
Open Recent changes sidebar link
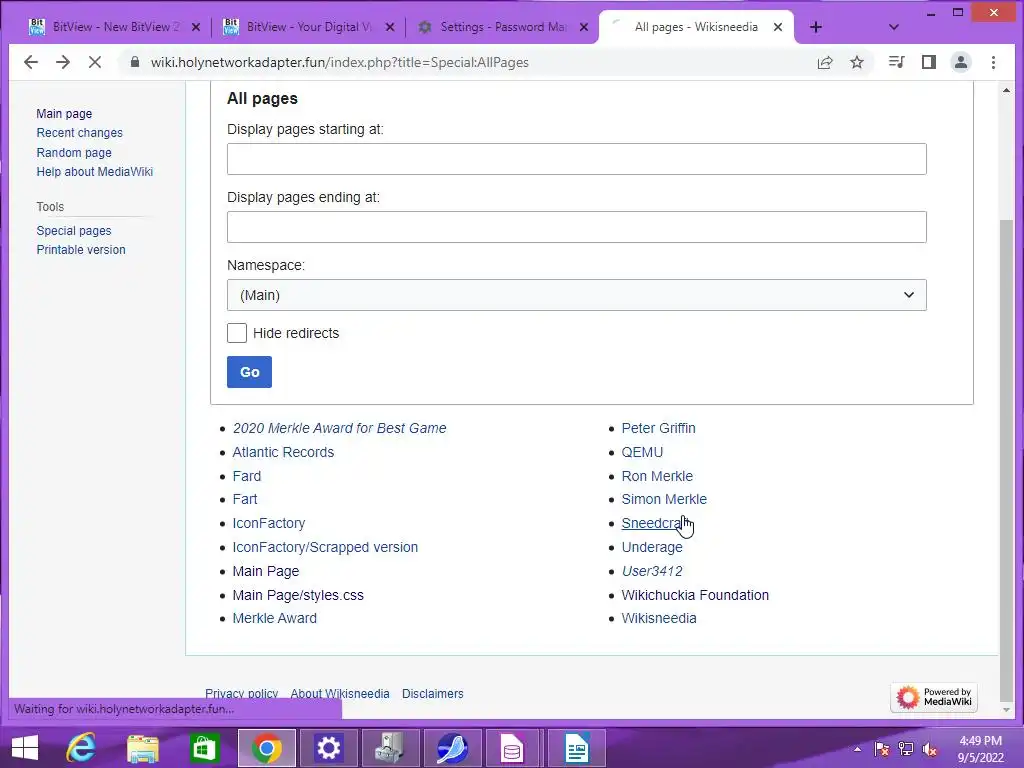80,133
